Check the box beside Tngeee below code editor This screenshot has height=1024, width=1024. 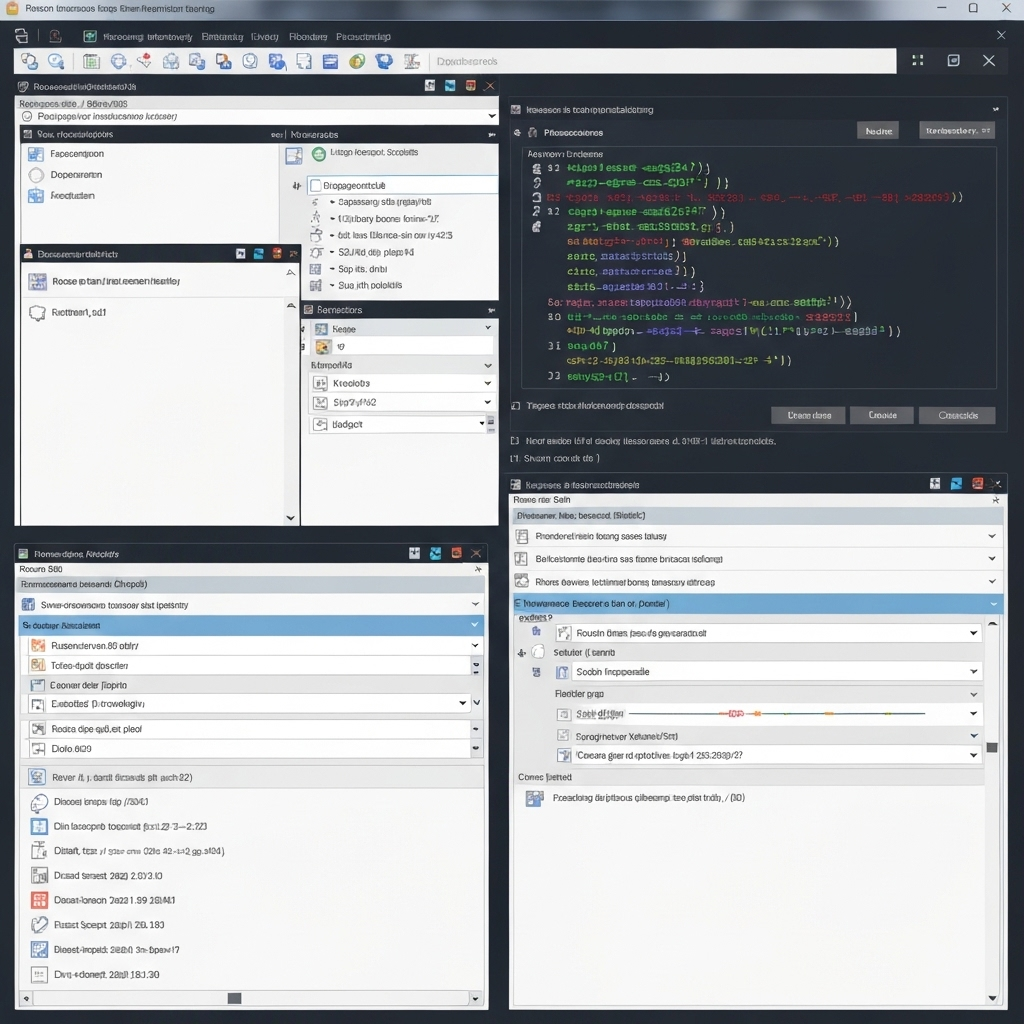515,406
